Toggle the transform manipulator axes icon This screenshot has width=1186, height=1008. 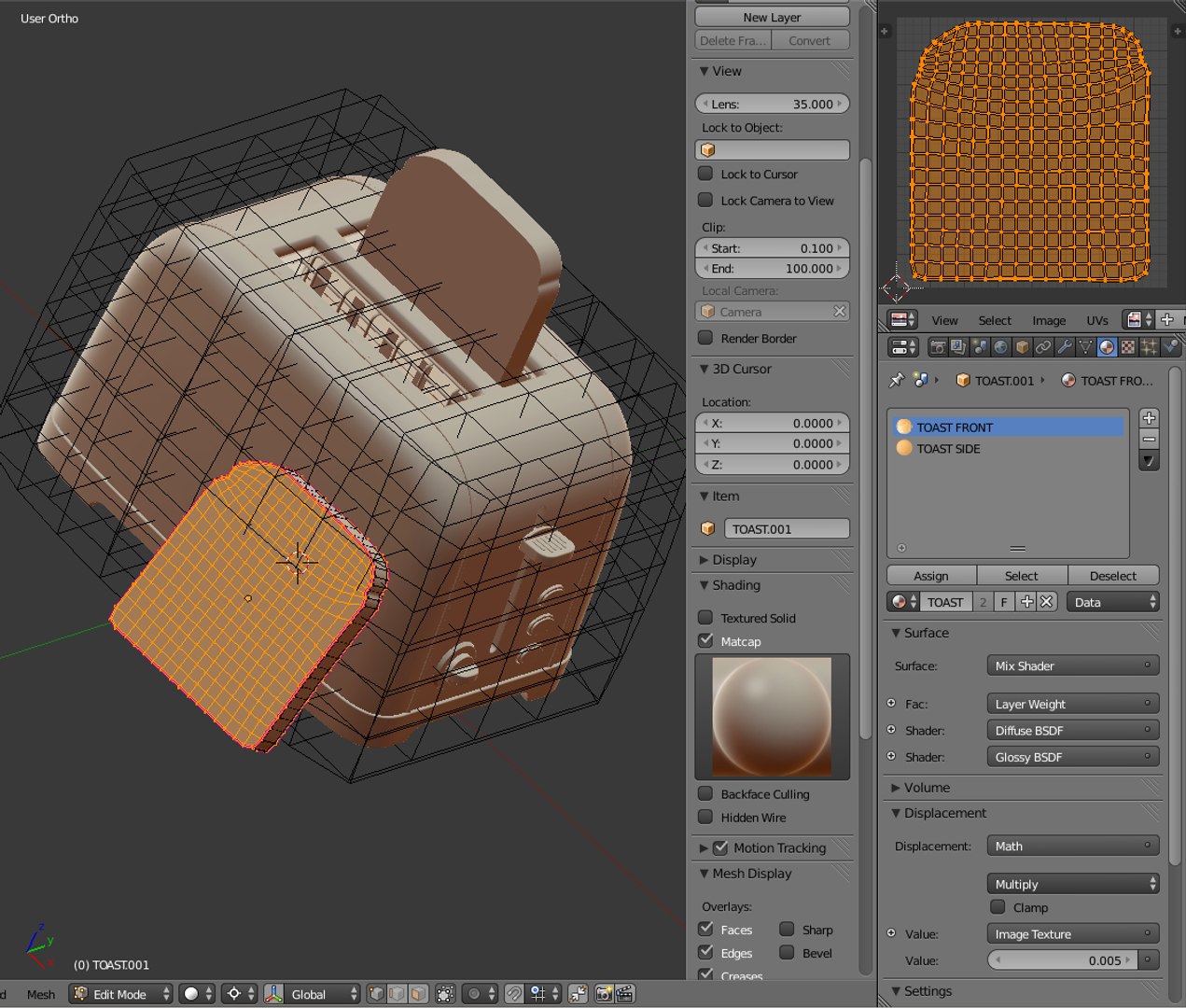tap(273, 994)
